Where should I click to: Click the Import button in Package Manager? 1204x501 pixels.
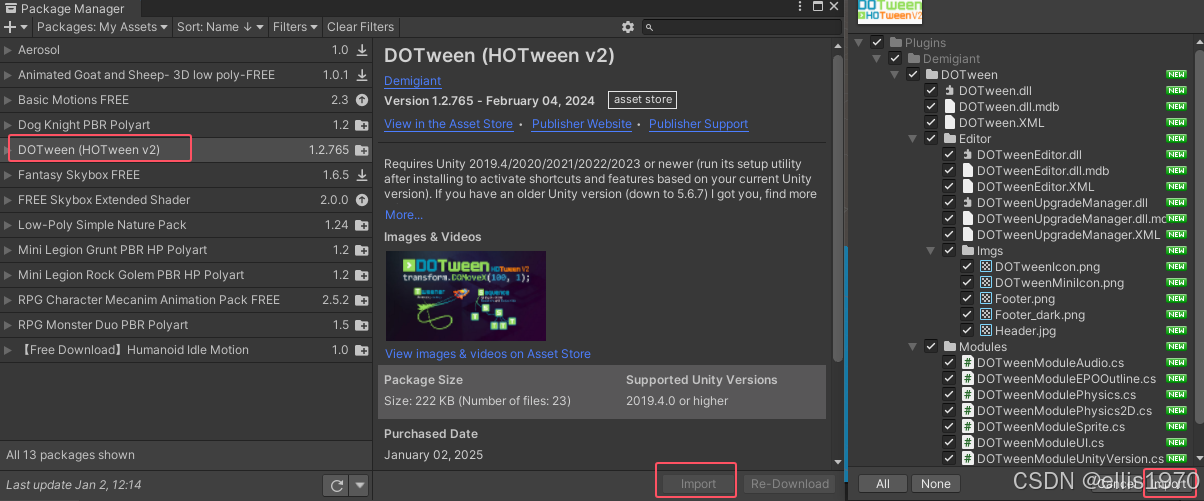tap(698, 484)
